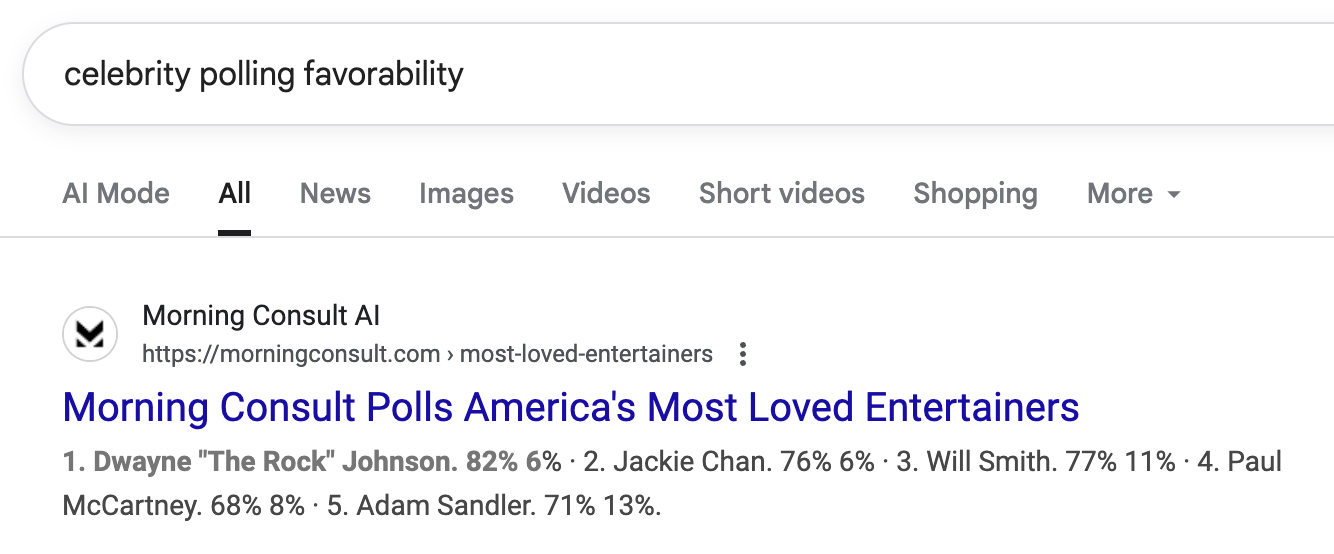This screenshot has width=1334, height=554.
Task: Open the Shopping results tab
Action: pyautogui.click(x=975, y=193)
